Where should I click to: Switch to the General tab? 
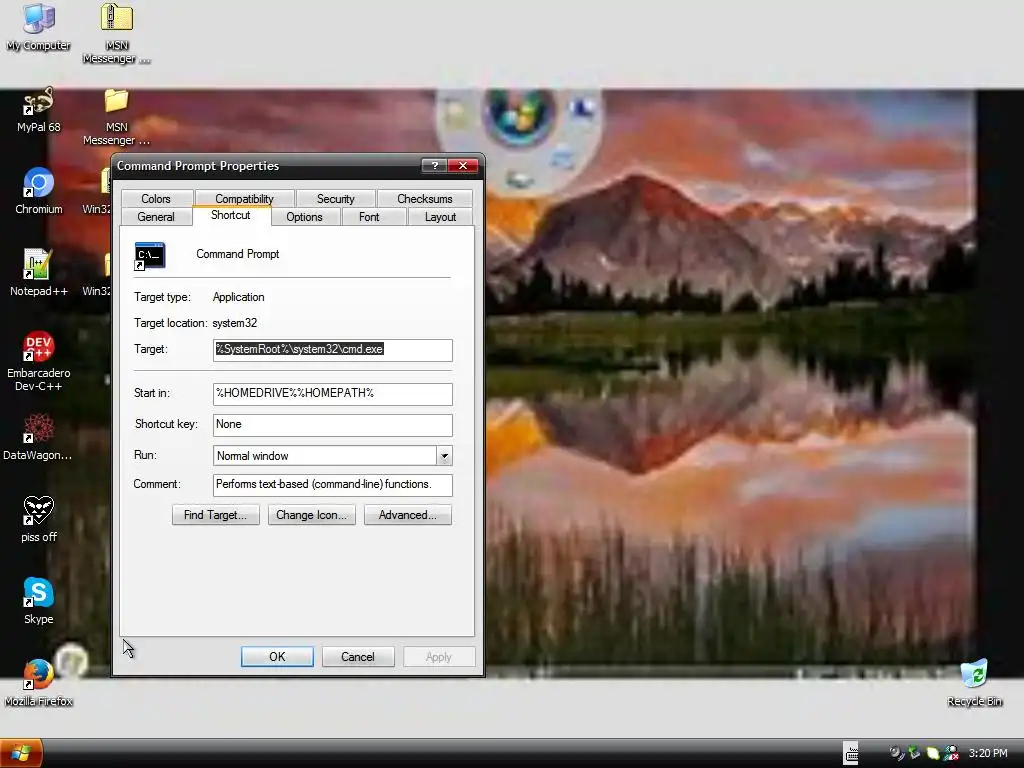point(156,217)
